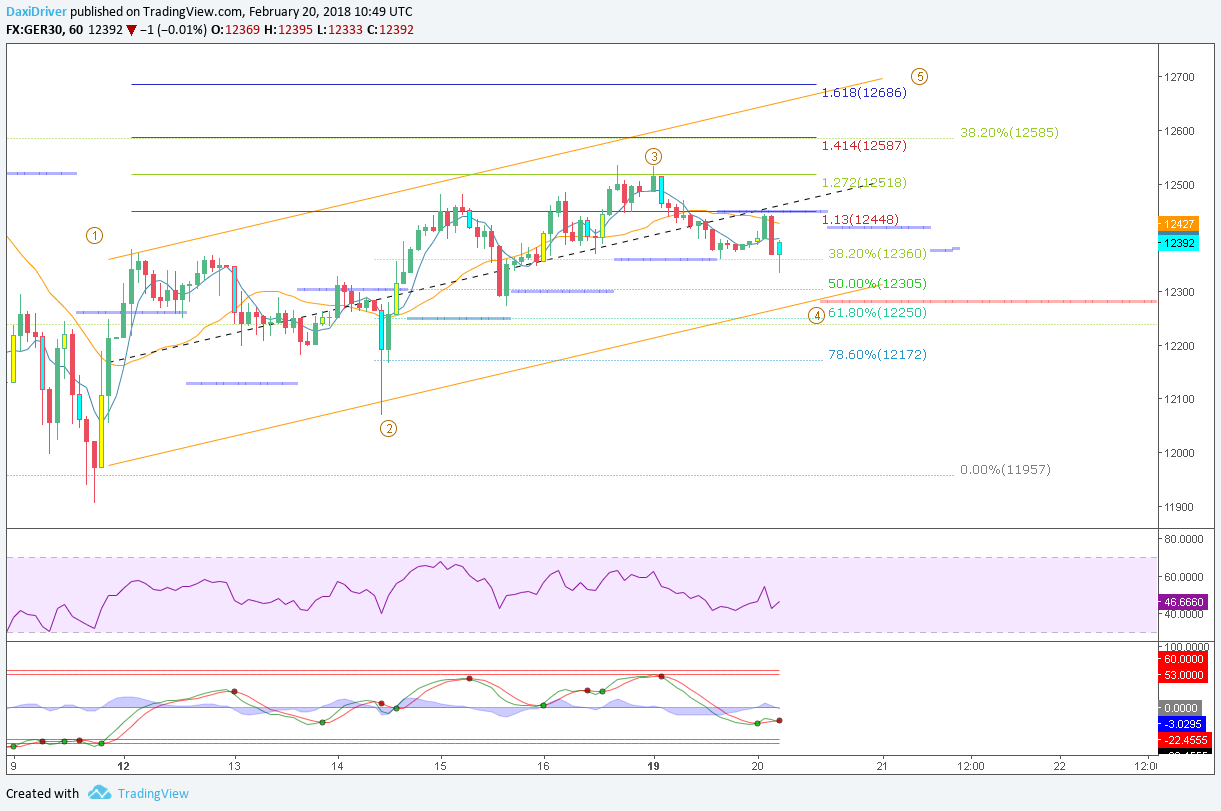Image resolution: width=1221 pixels, height=811 pixels.
Task: Click the H:12395 high value
Action: click(x=288, y=30)
